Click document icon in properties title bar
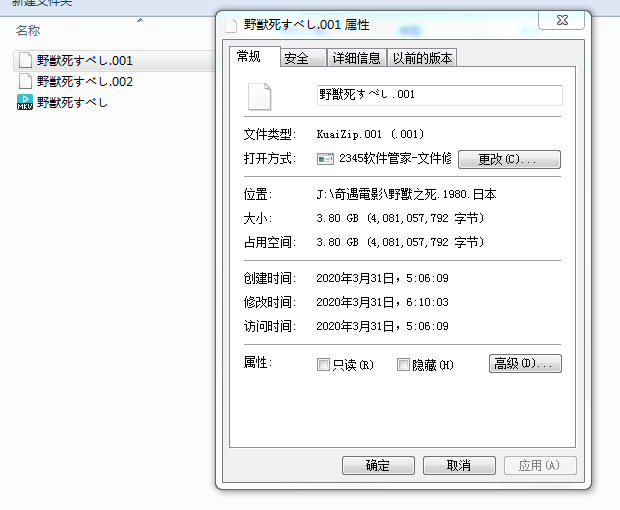 point(230,24)
